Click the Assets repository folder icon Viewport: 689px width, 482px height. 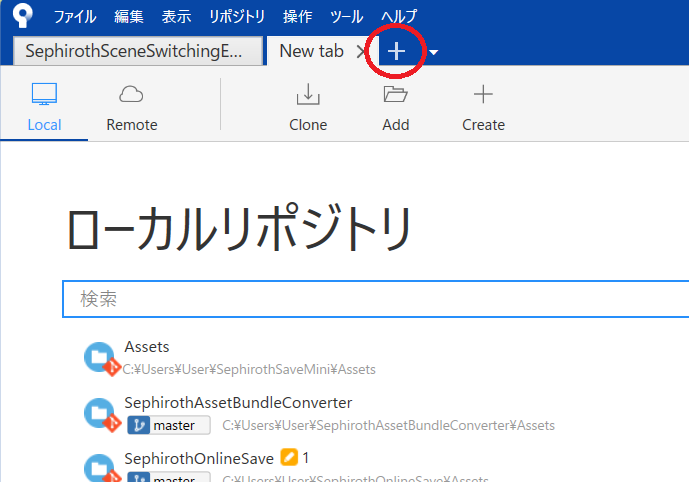coord(102,359)
